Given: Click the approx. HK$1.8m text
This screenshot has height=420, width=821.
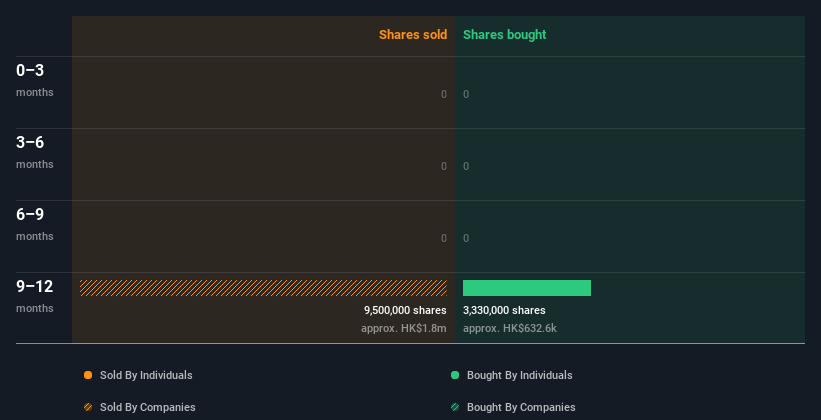Looking at the screenshot, I should pos(404,329).
